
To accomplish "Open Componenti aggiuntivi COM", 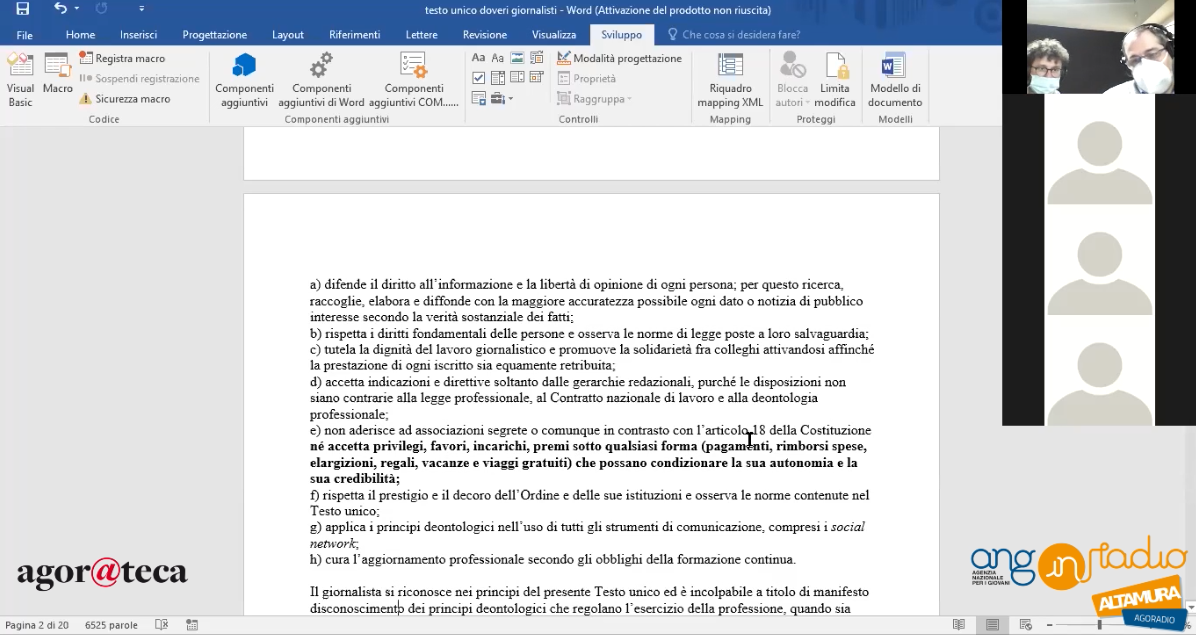I will [413, 80].
